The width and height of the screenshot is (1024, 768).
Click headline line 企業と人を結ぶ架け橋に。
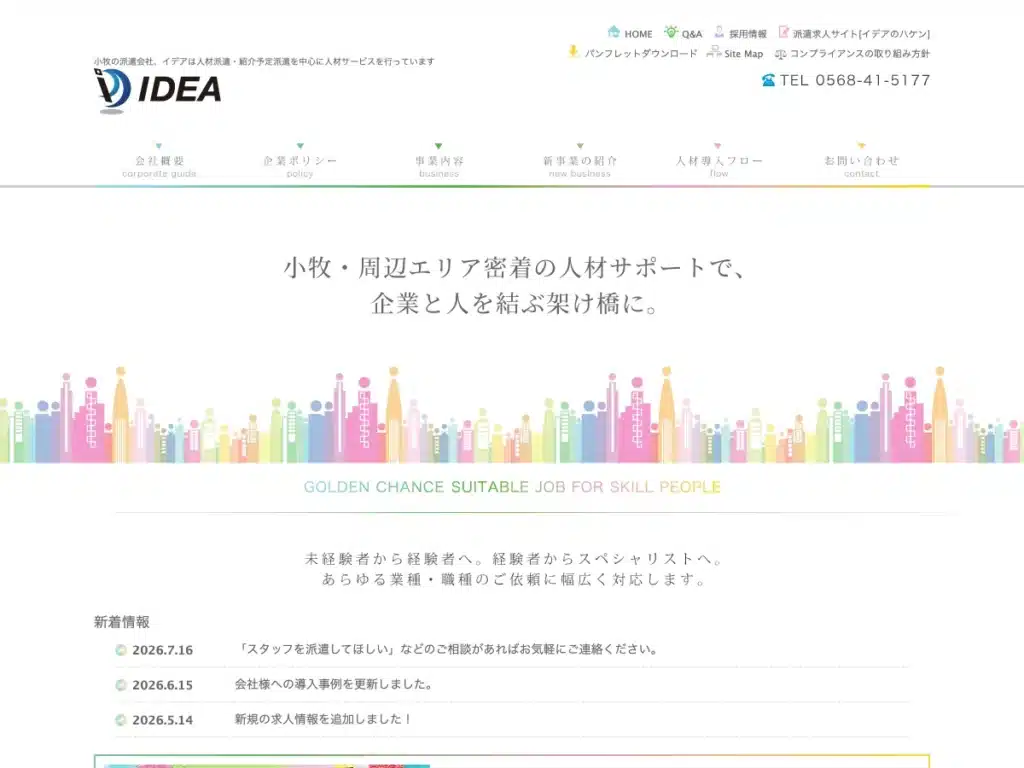pyautogui.click(x=515, y=303)
